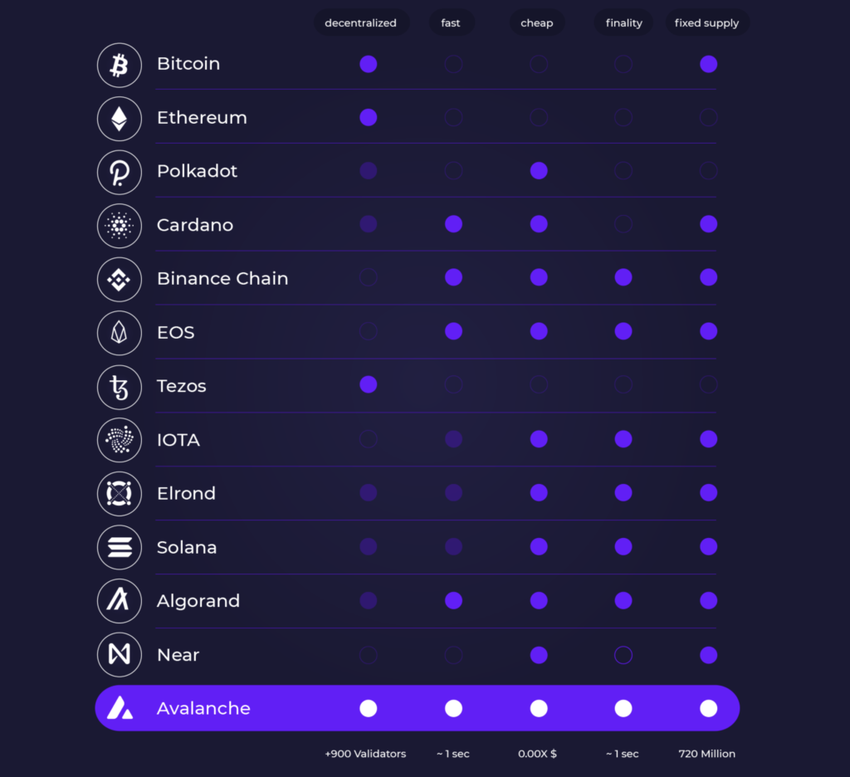Image resolution: width=850 pixels, height=777 pixels.
Task: Click the +900 Validators footer text
Action: [365, 753]
